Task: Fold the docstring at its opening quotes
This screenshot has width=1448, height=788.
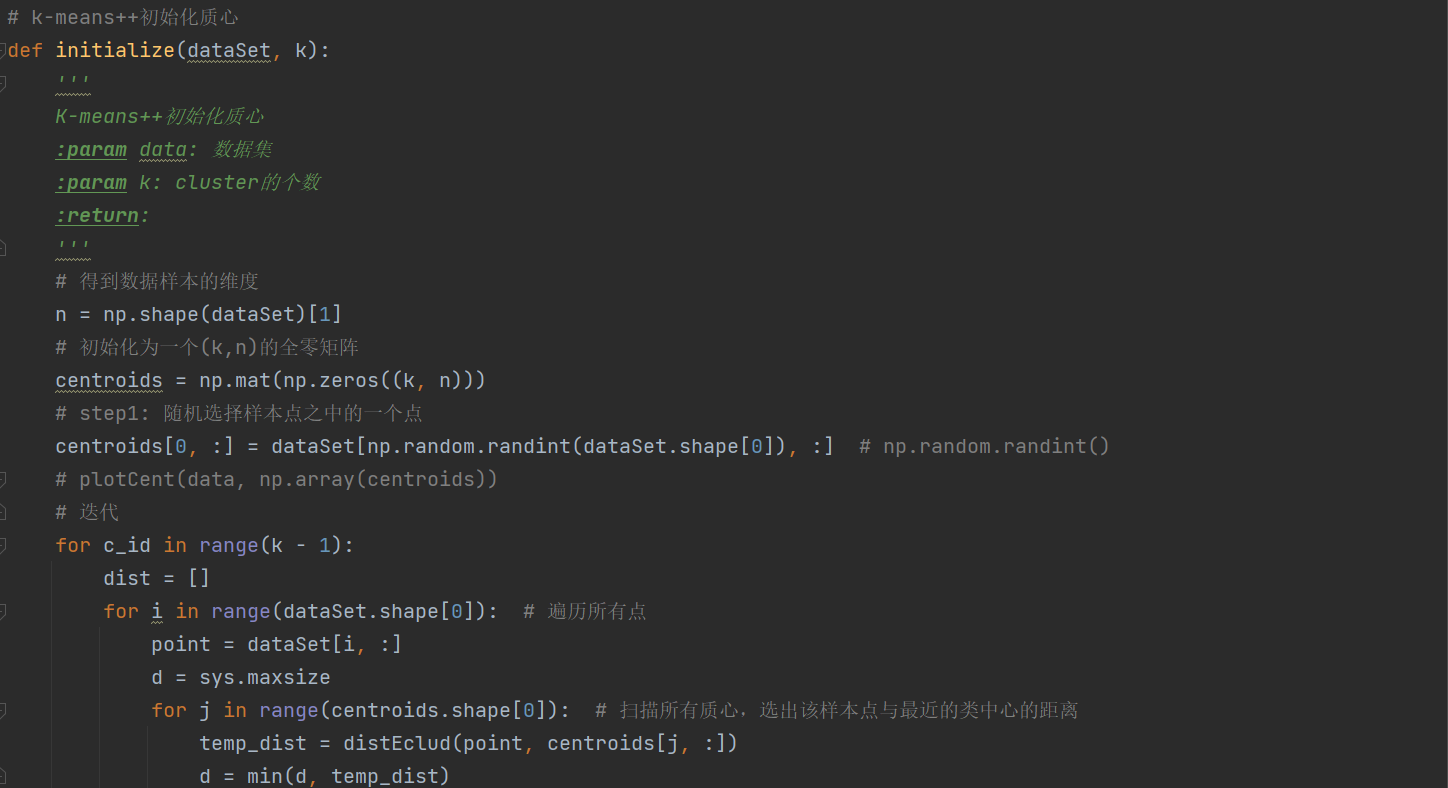Action: (3, 83)
